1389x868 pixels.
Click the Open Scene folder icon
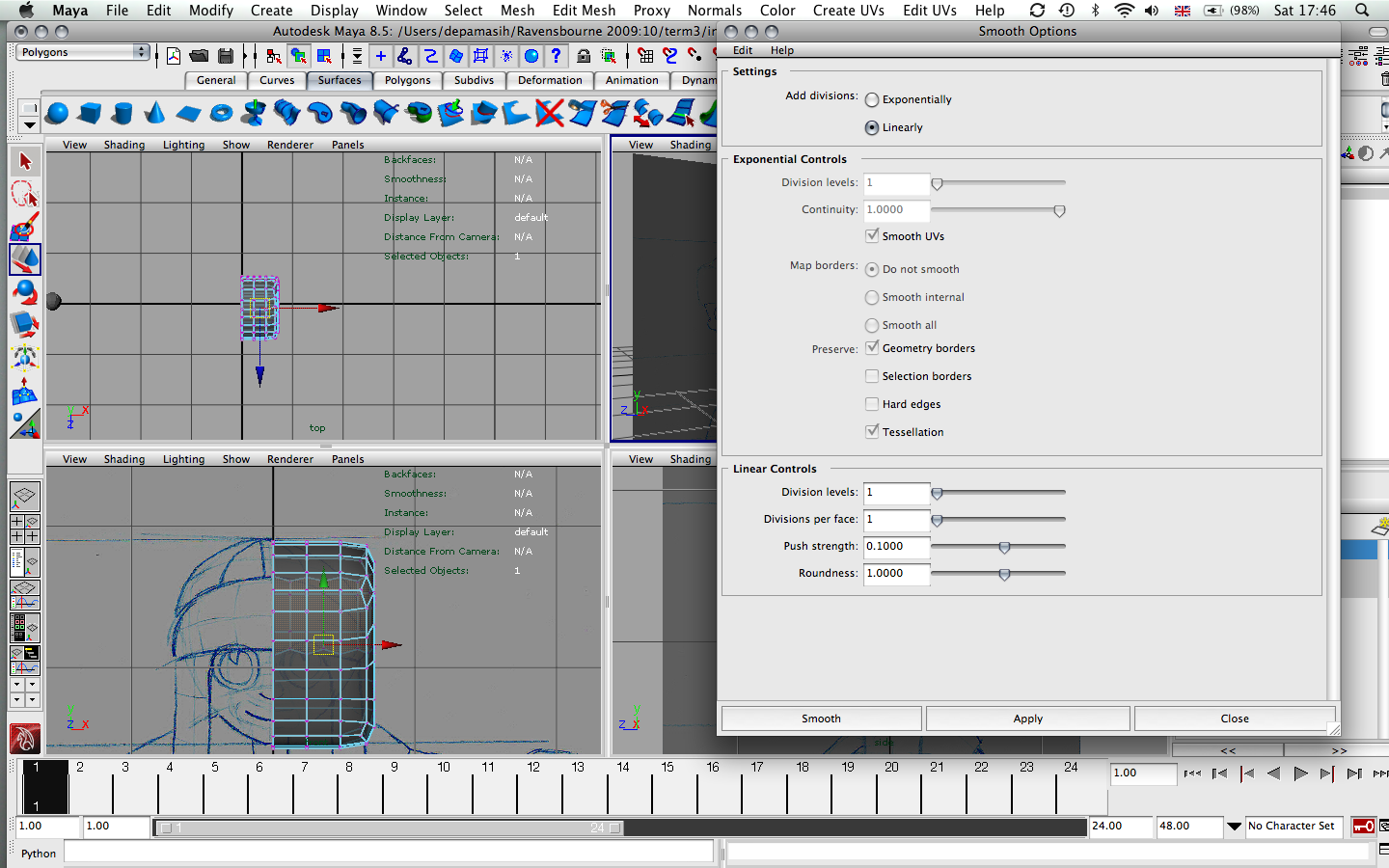click(200, 56)
